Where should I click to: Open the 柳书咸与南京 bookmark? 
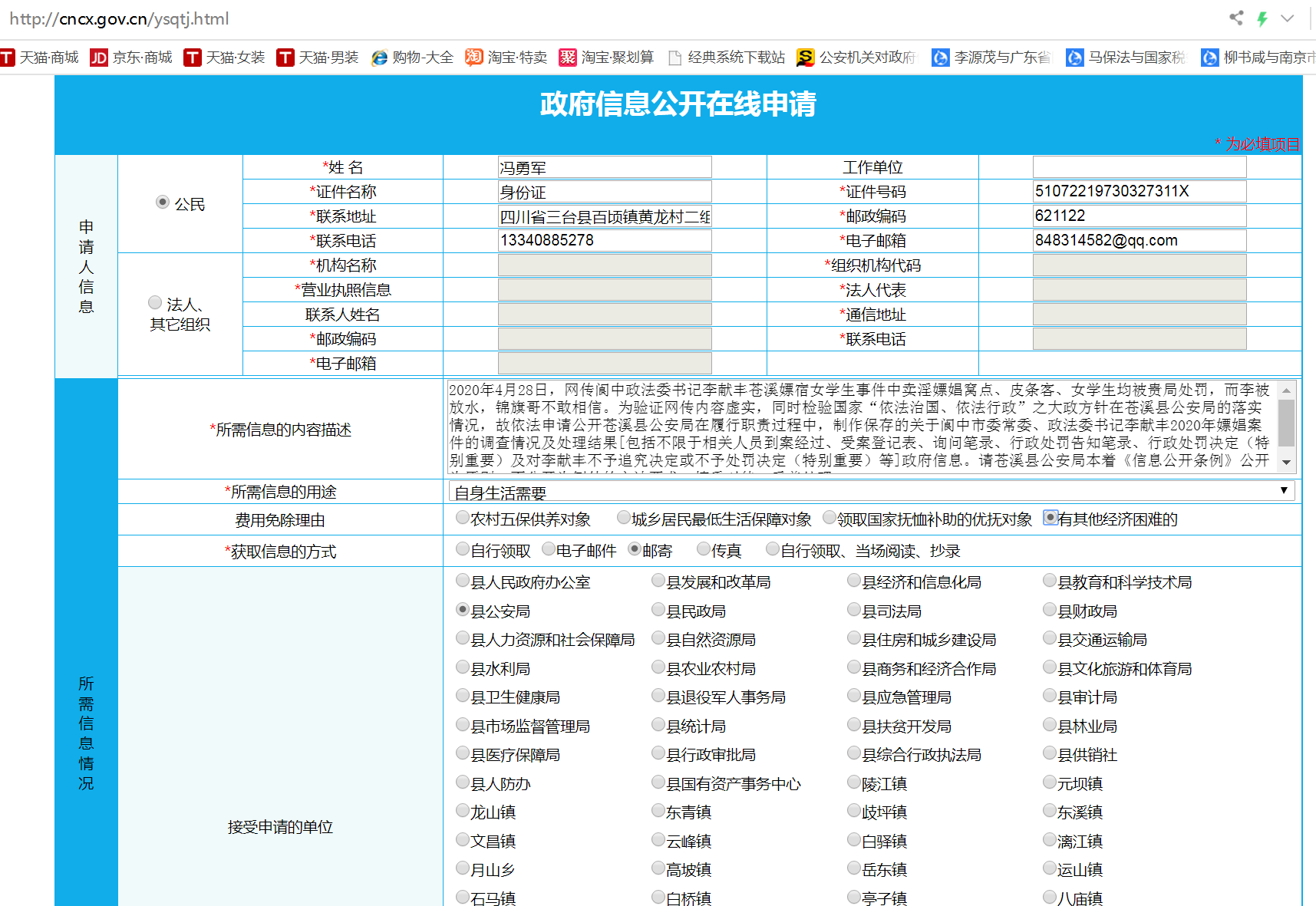(1258, 58)
